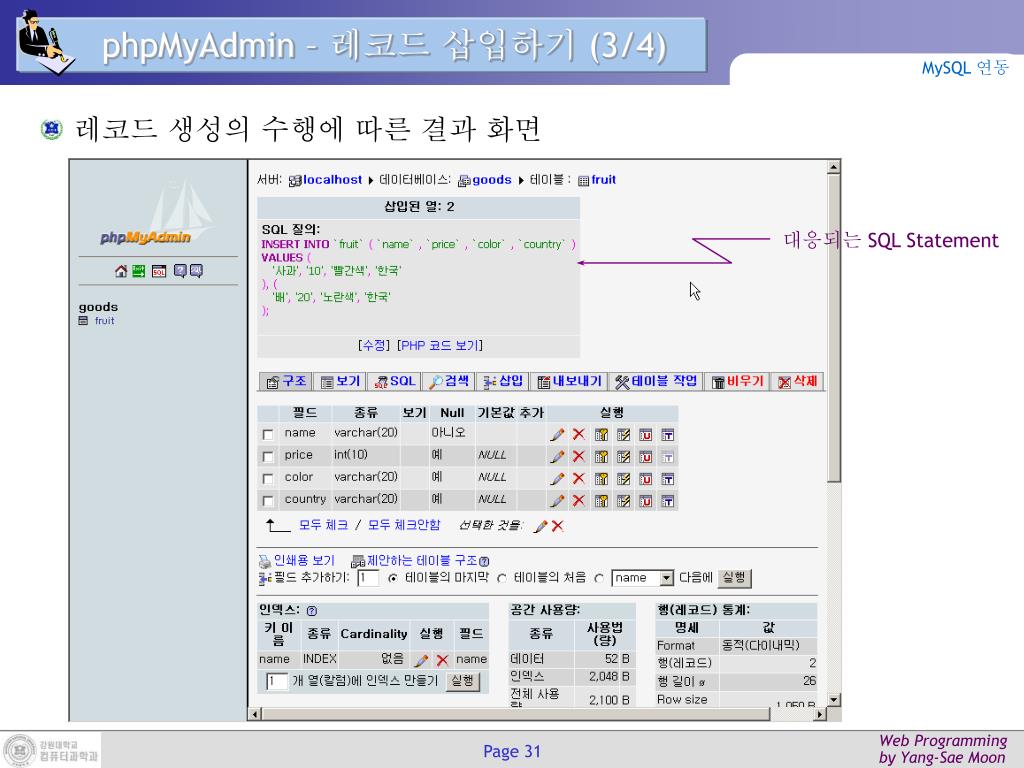Viewport: 1024px width, 768px height.
Task: Click the 모두 체크 link
Action: tap(323, 525)
